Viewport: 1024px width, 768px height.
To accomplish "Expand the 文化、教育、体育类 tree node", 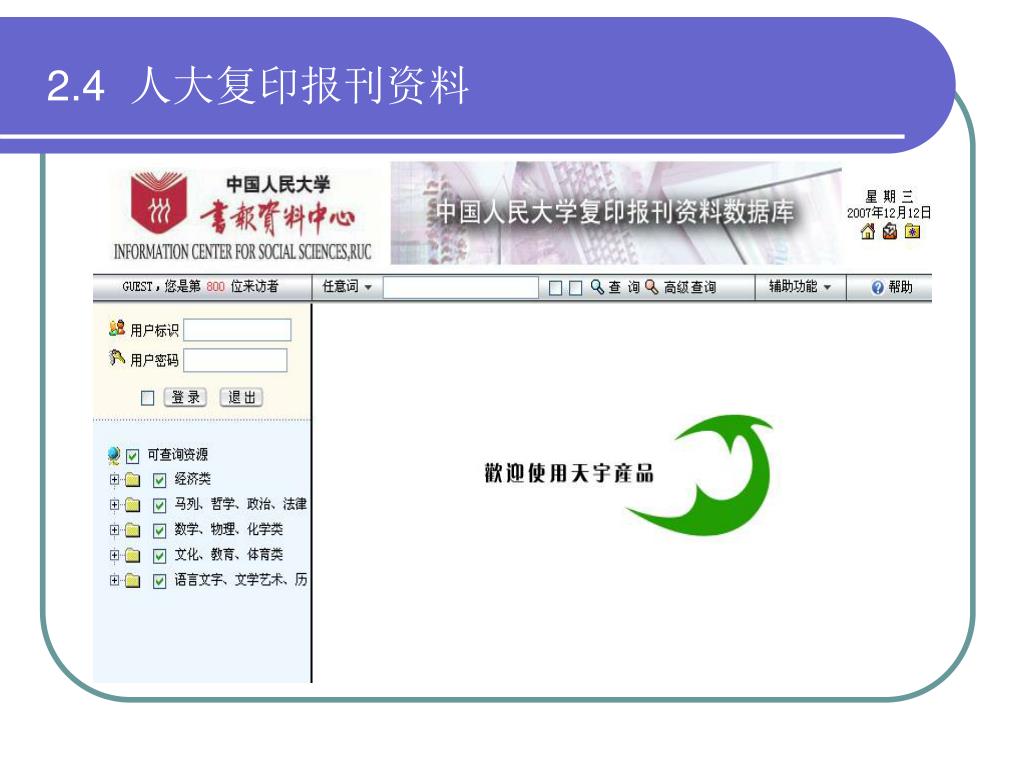I will coord(114,554).
